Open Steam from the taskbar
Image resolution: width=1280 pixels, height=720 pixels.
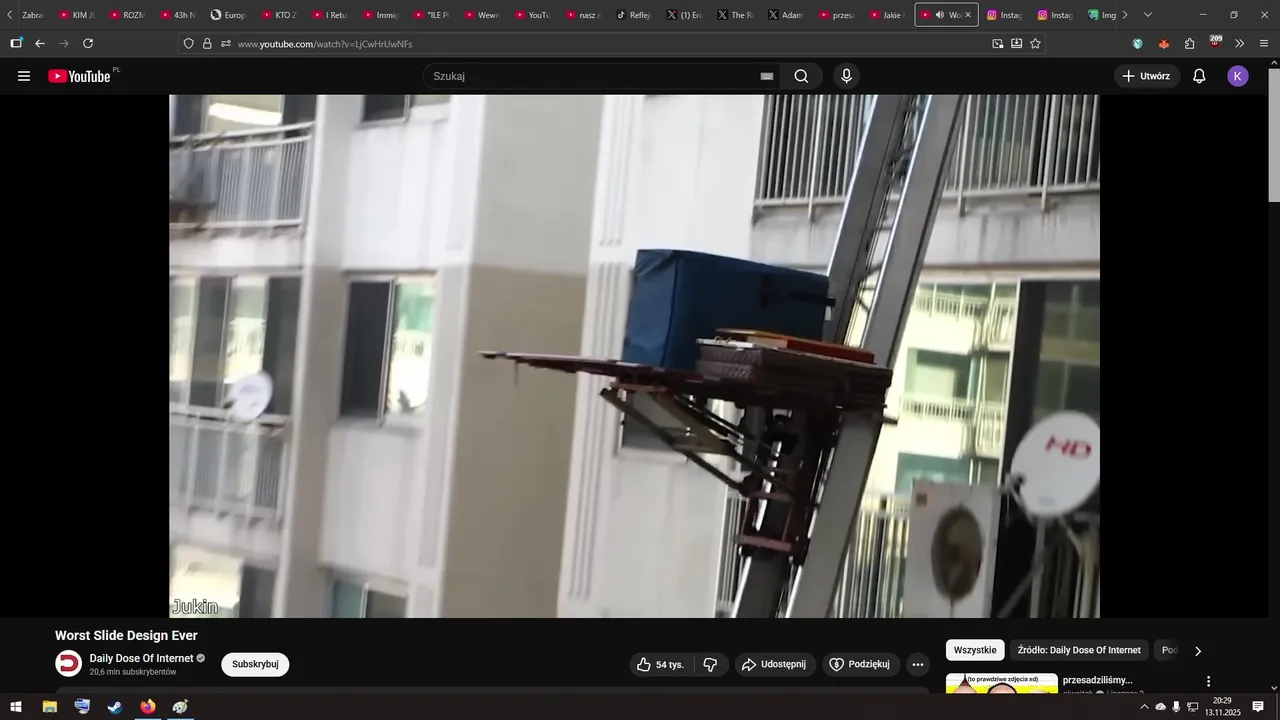(x=115, y=707)
